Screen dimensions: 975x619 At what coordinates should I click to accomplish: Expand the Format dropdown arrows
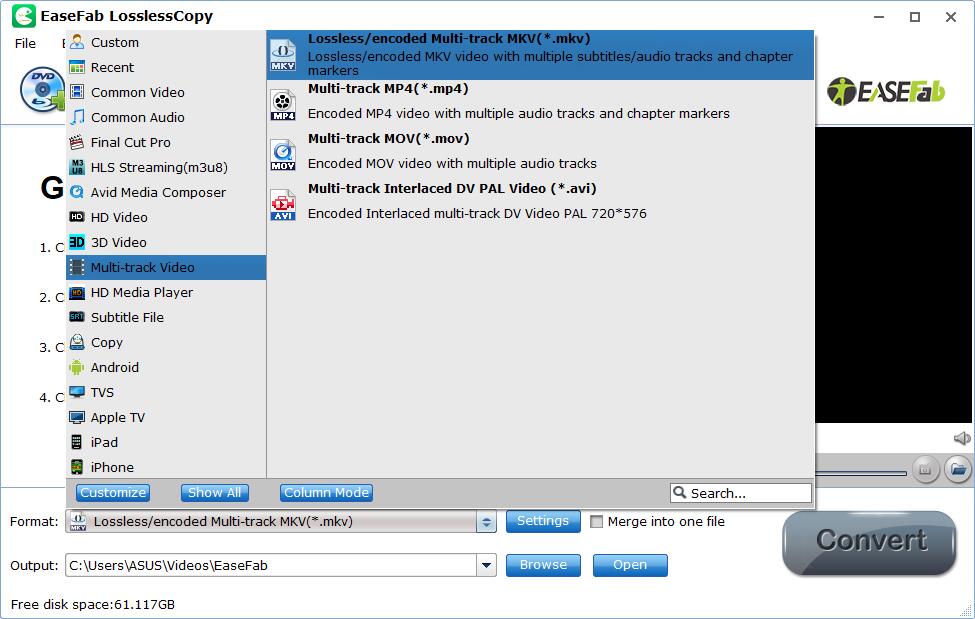tap(486, 523)
